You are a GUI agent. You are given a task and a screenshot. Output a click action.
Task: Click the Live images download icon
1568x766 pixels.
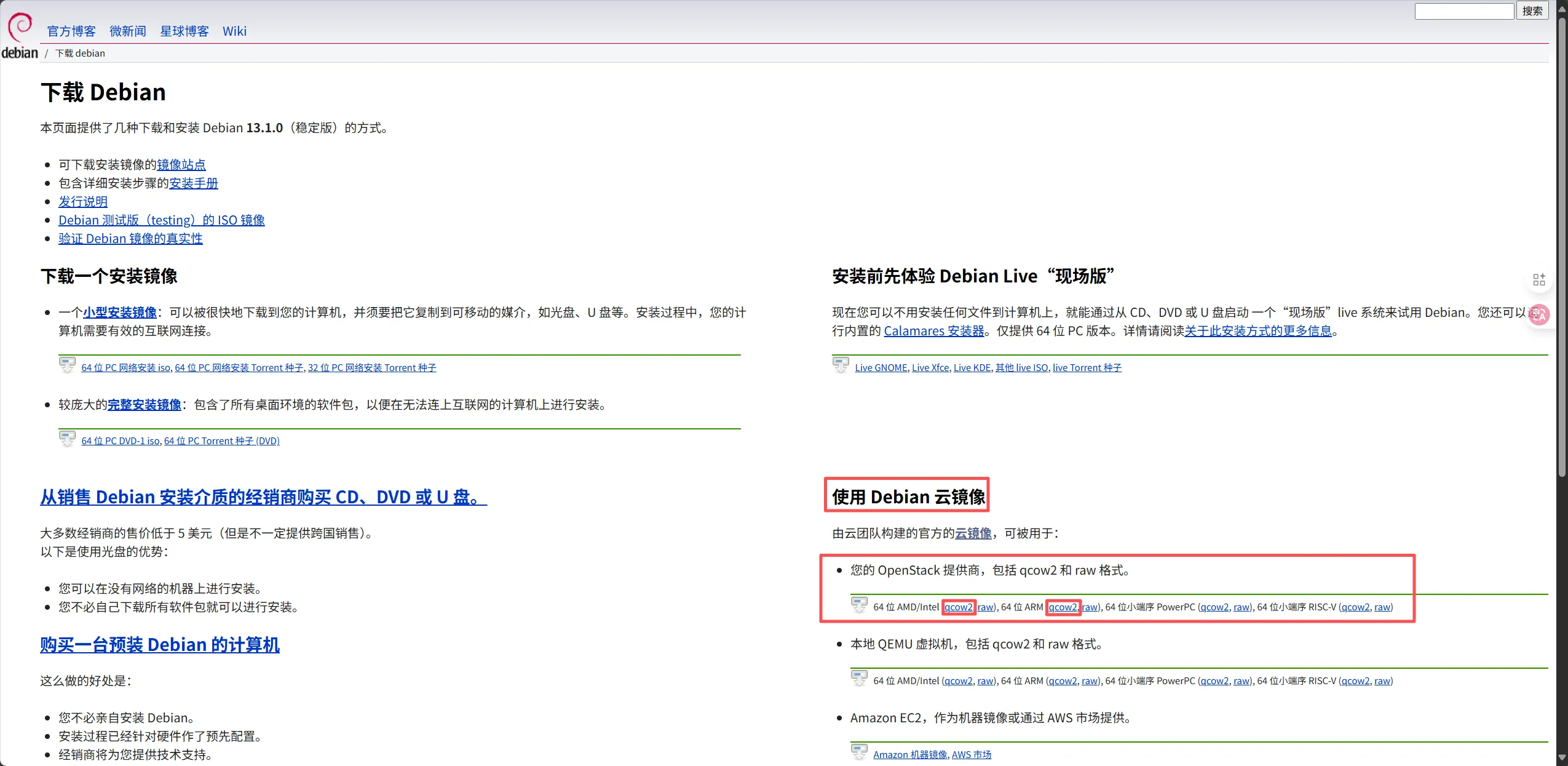point(841,365)
